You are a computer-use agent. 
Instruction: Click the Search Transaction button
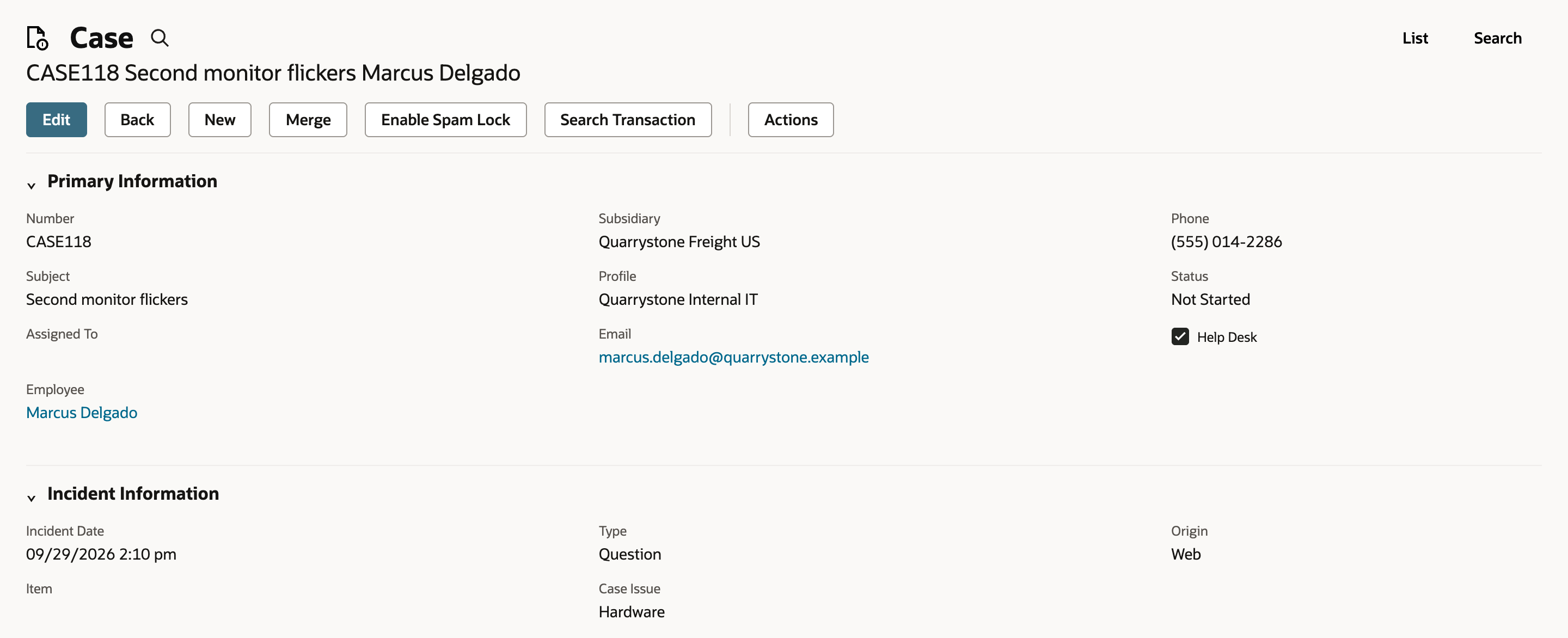click(628, 120)
